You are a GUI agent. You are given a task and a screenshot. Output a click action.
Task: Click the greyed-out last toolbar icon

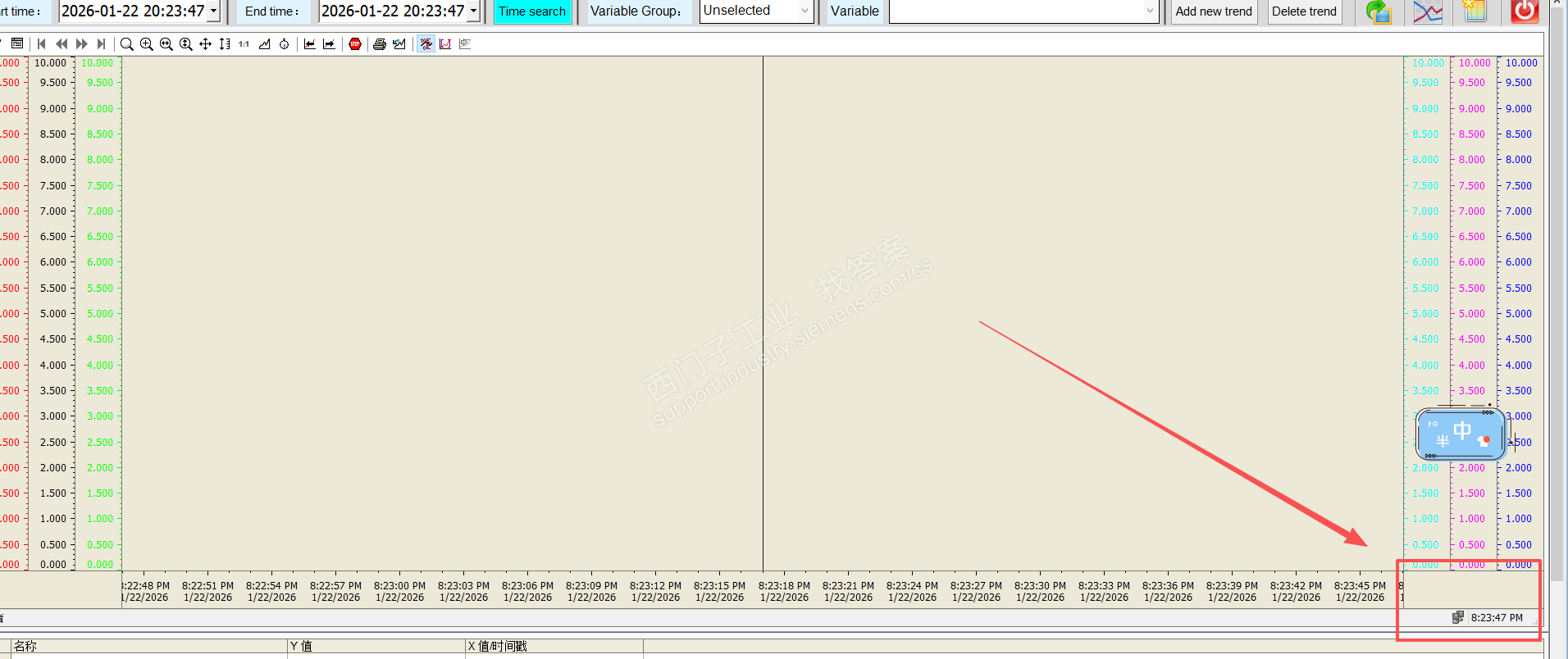[x=465, y=43]
